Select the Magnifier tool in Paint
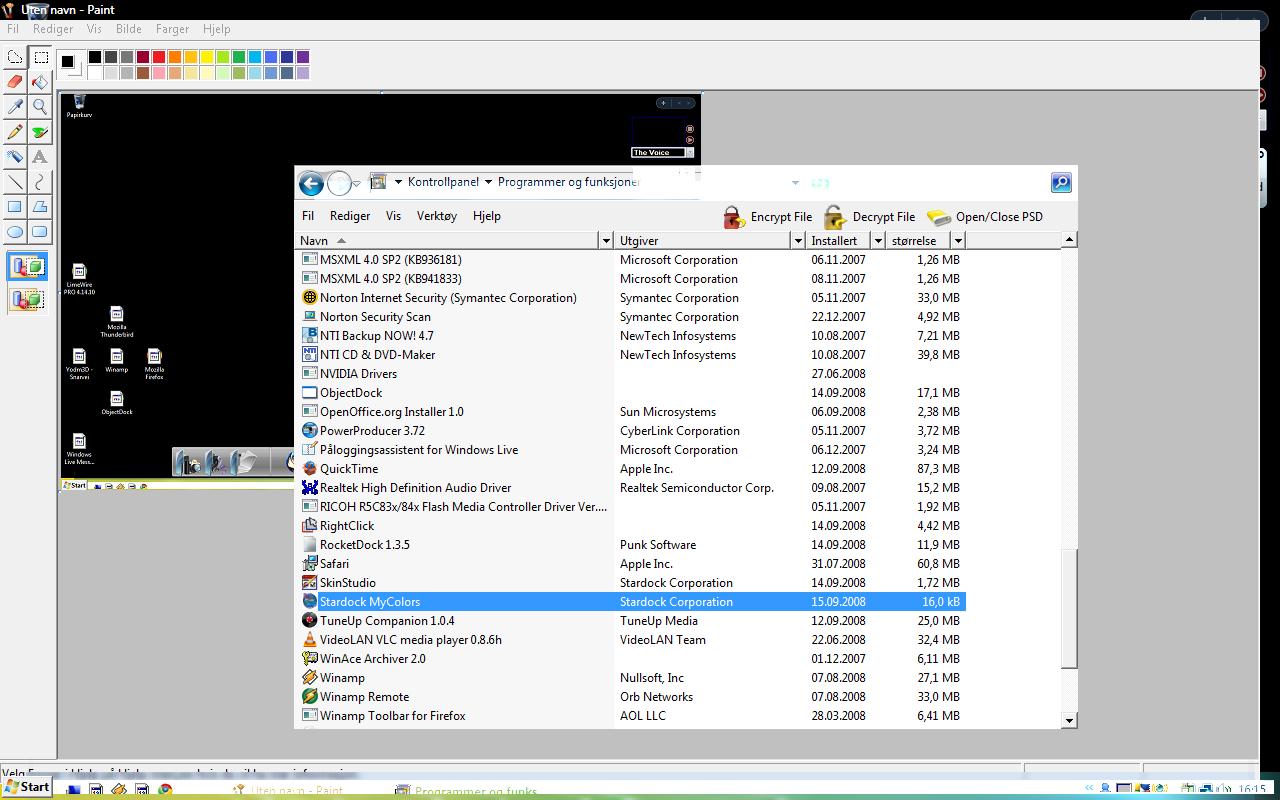This screenshot has height=800, width=1280. (x=40, y=107)
